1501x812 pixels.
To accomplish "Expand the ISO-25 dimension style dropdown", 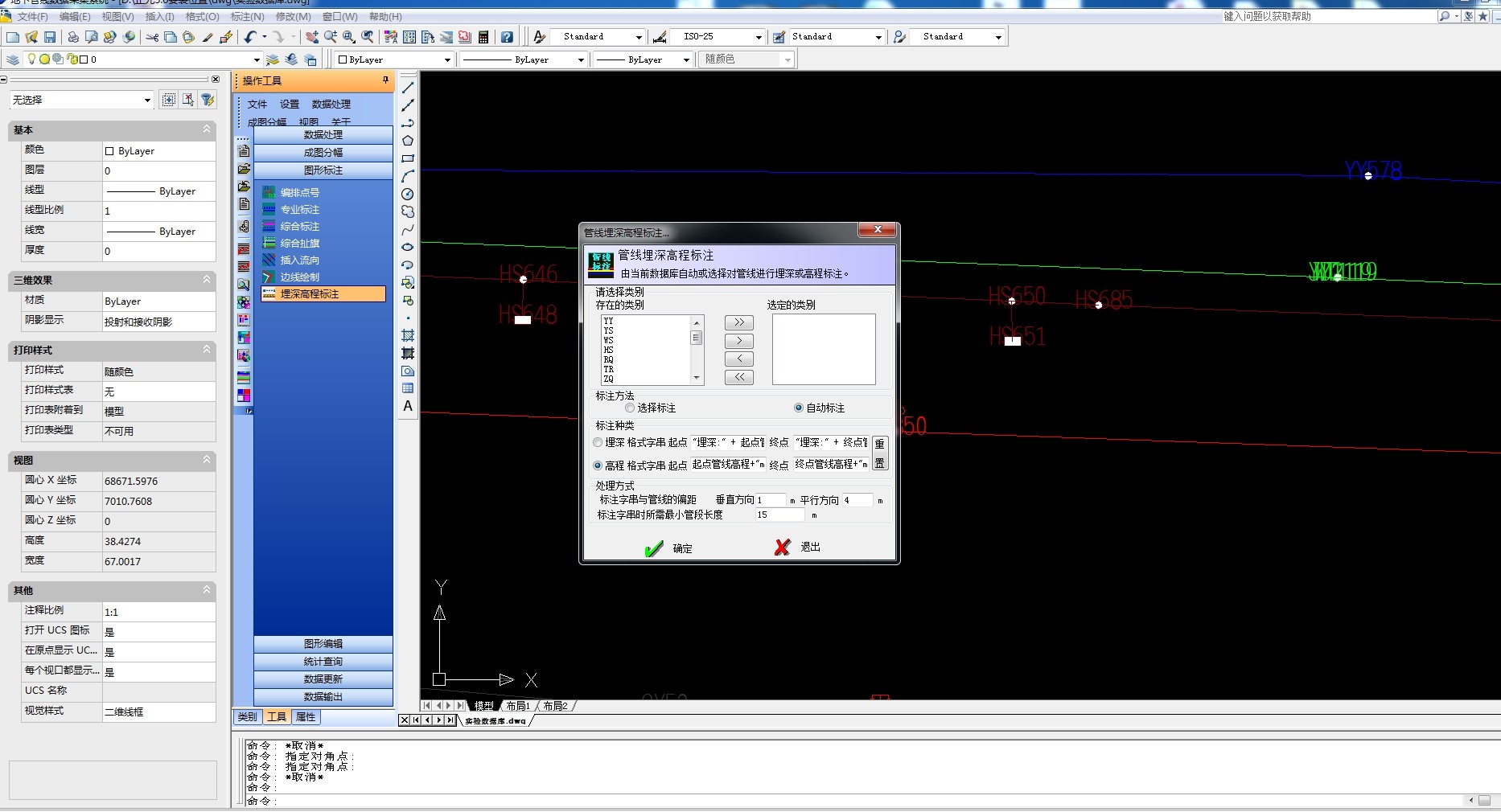I will (758, 37).
